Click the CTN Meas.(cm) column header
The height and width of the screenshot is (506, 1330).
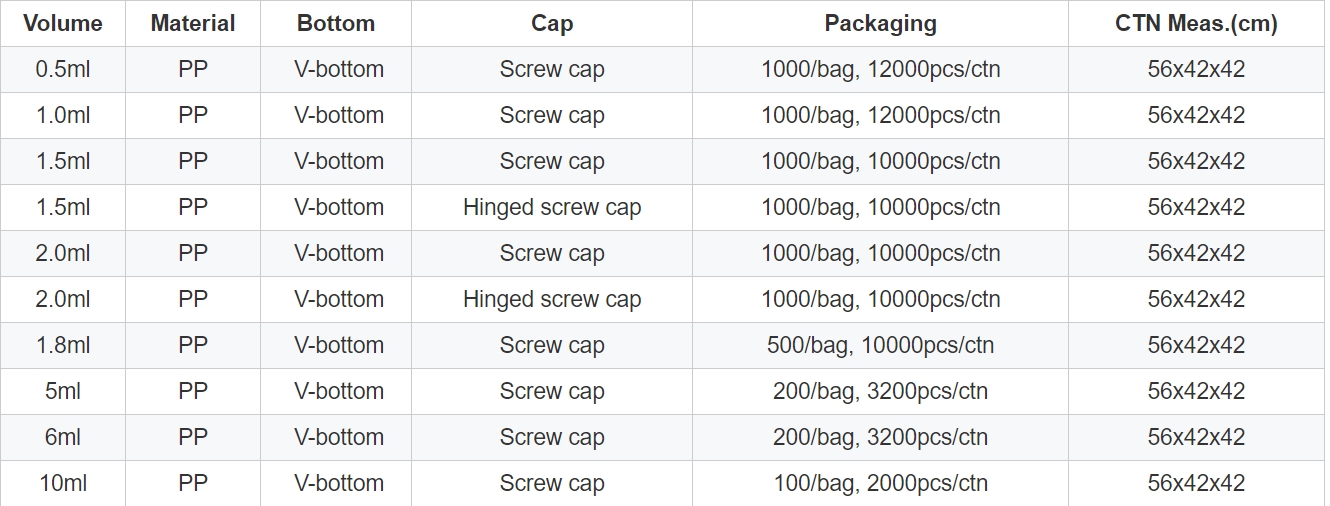(1196, 24)
